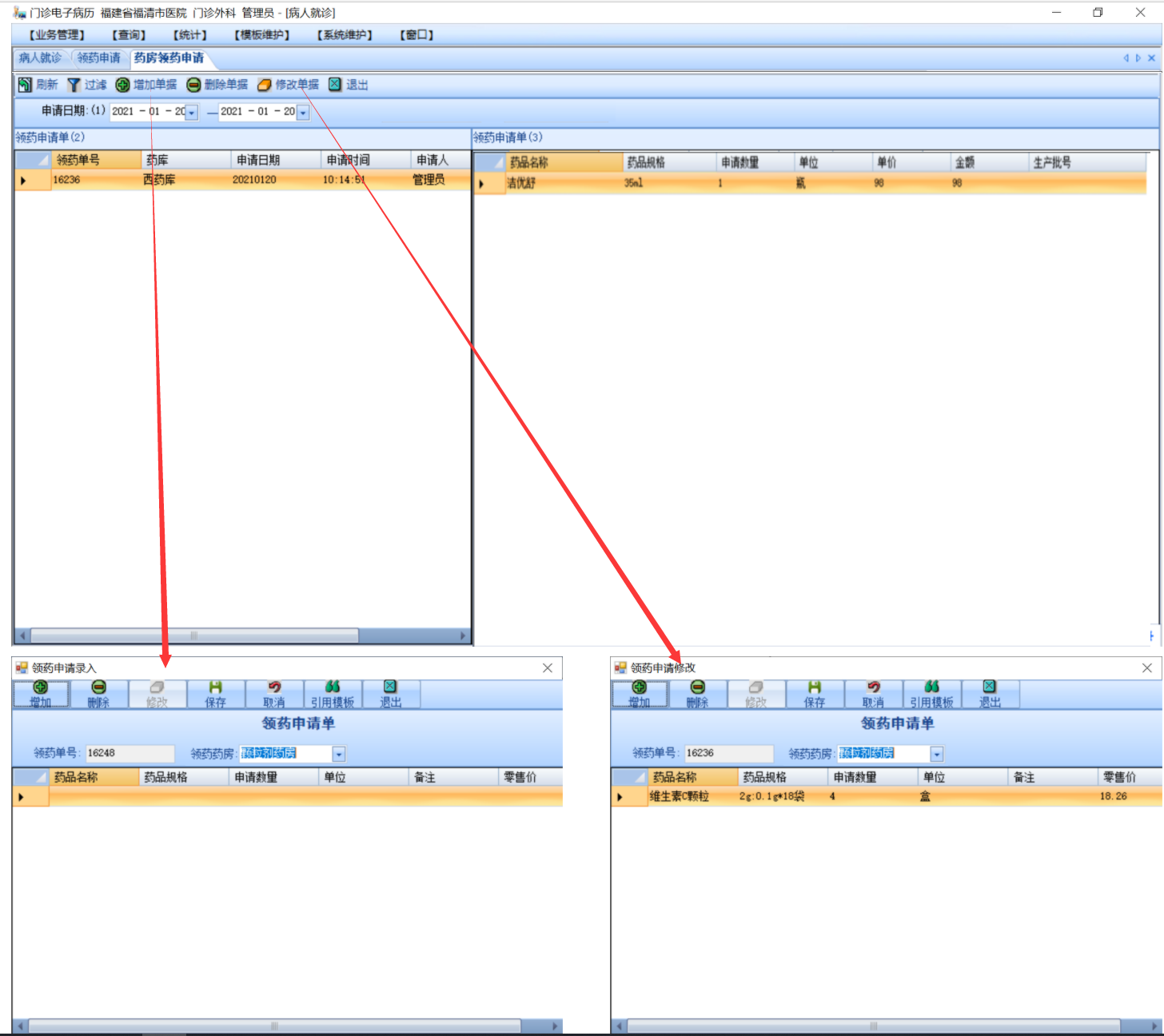The width and height of the screenshot is (1164, 1036).
Task: Click the 过滤 filter funnel icon
Action: point(74,85)
